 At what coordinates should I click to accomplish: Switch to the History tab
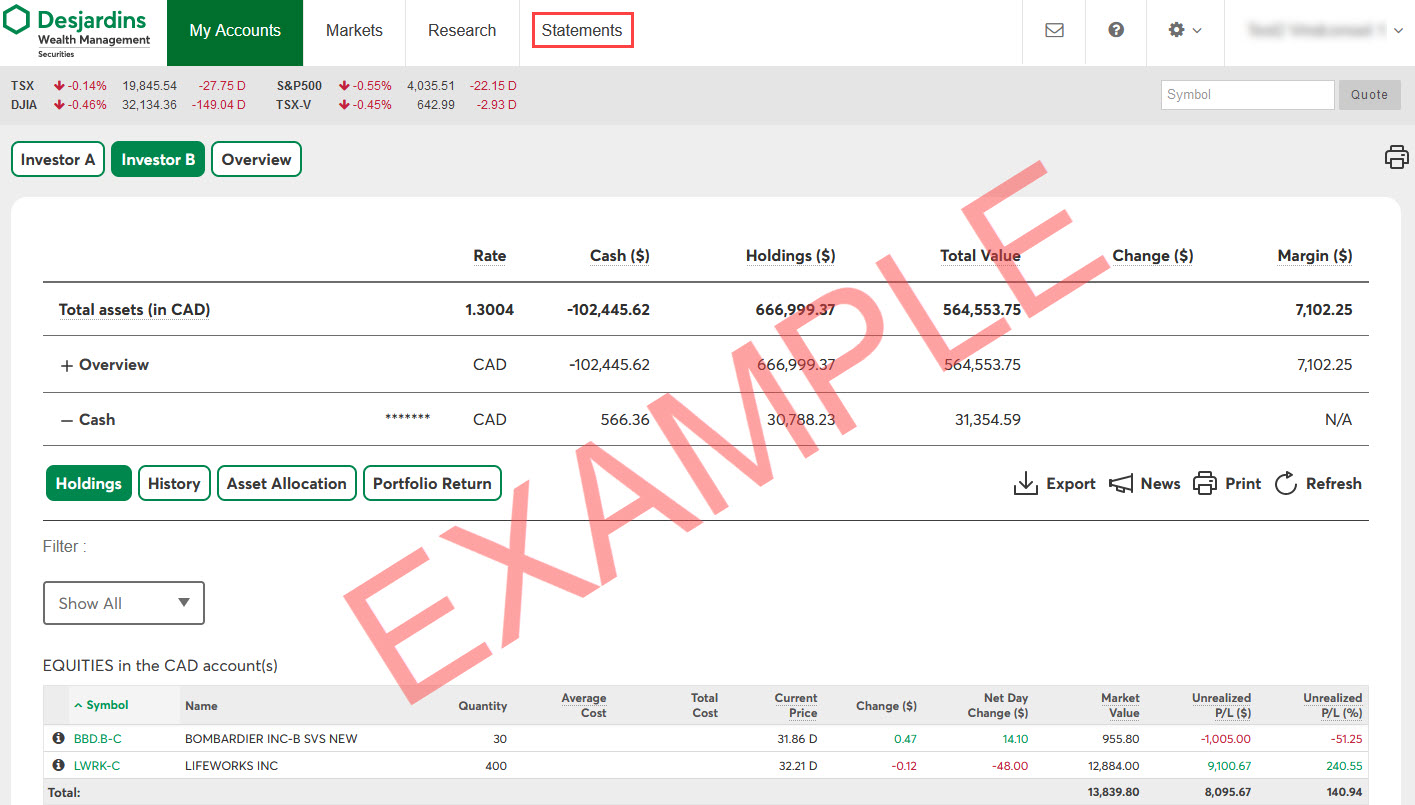click(x=174, y=483)
